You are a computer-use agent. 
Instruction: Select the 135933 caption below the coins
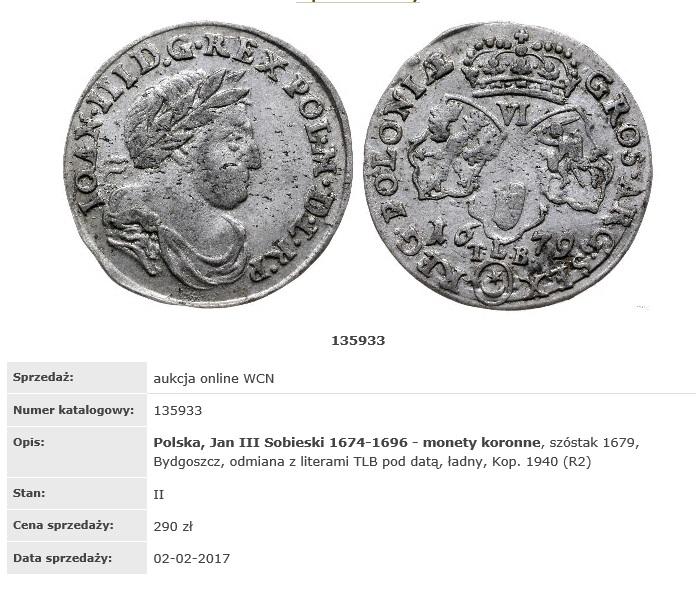pyautogui.click(x=358, y=341)
